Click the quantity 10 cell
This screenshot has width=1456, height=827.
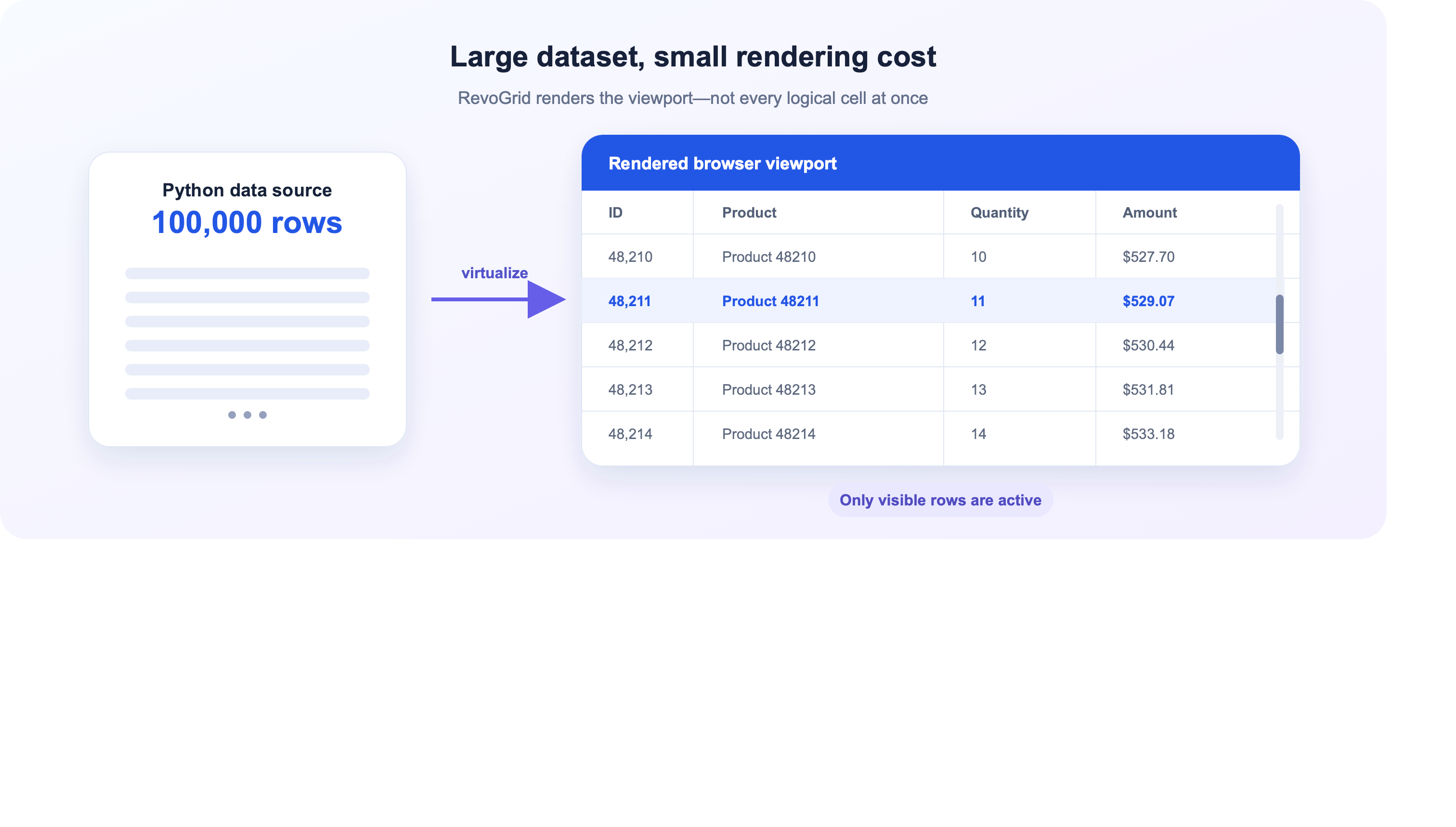[x=1019, y=257]
